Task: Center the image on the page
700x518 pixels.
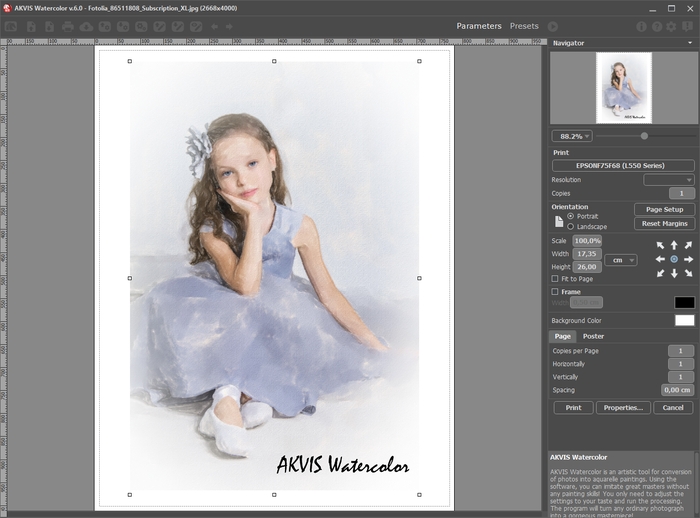Action: [674, 259]
